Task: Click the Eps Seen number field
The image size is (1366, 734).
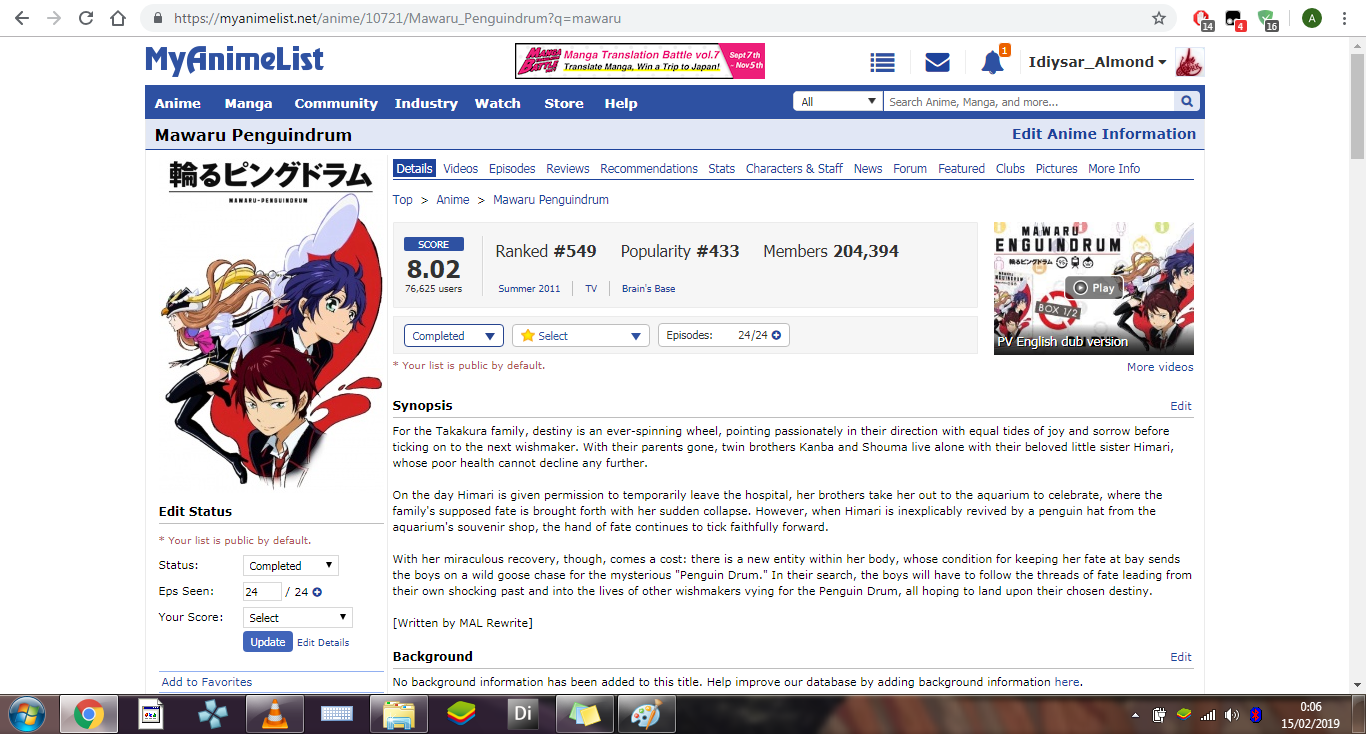Action: tap(262, 591)
